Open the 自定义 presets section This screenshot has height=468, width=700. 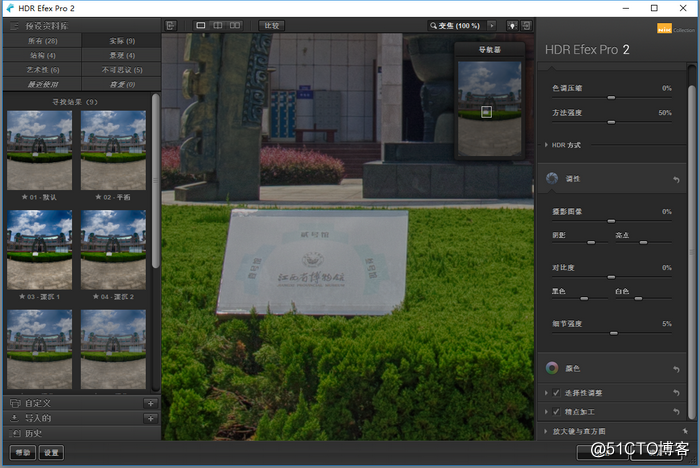click(82, 403)
